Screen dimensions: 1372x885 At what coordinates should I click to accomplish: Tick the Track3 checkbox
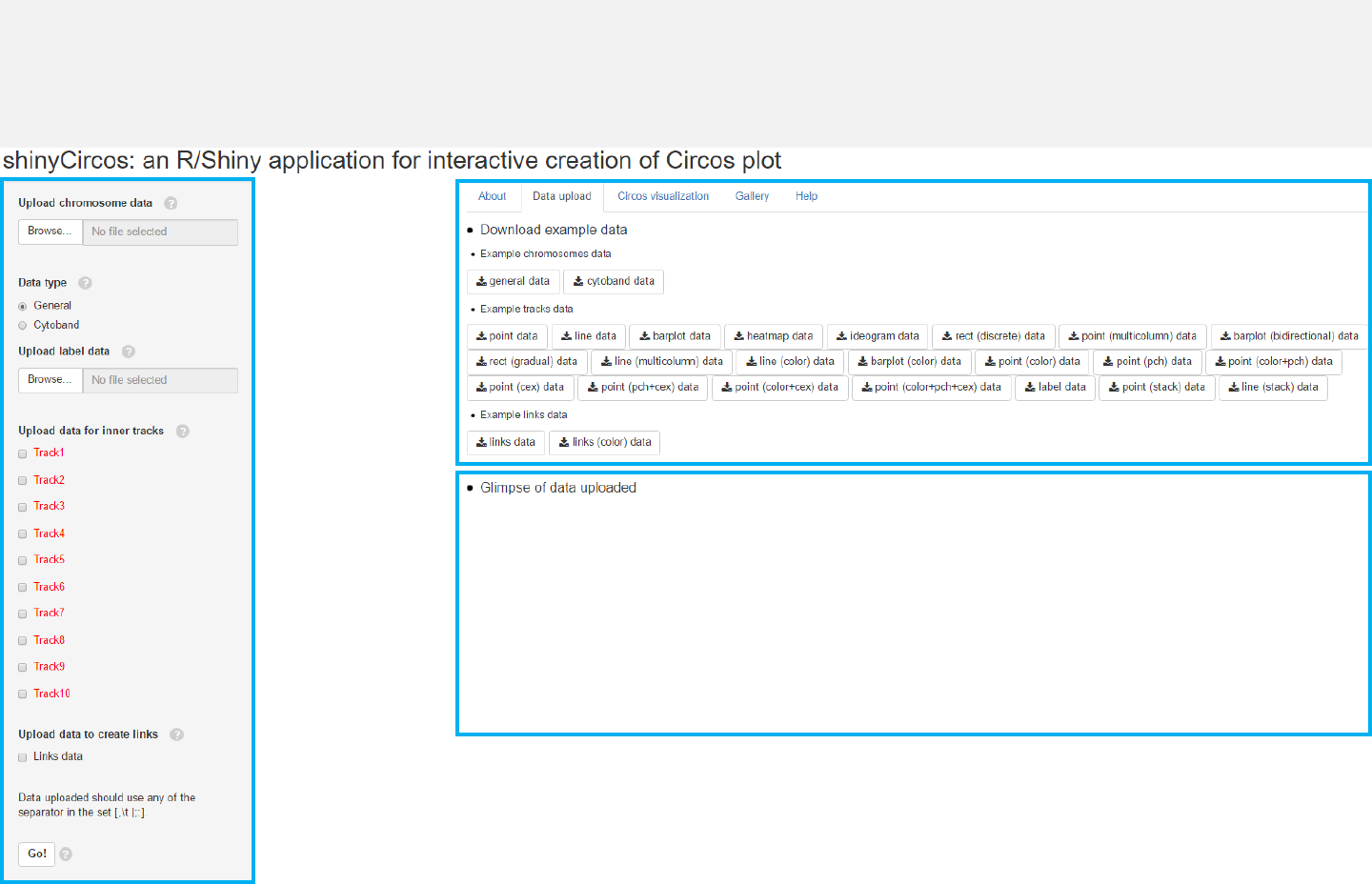[x=23, y=508]
